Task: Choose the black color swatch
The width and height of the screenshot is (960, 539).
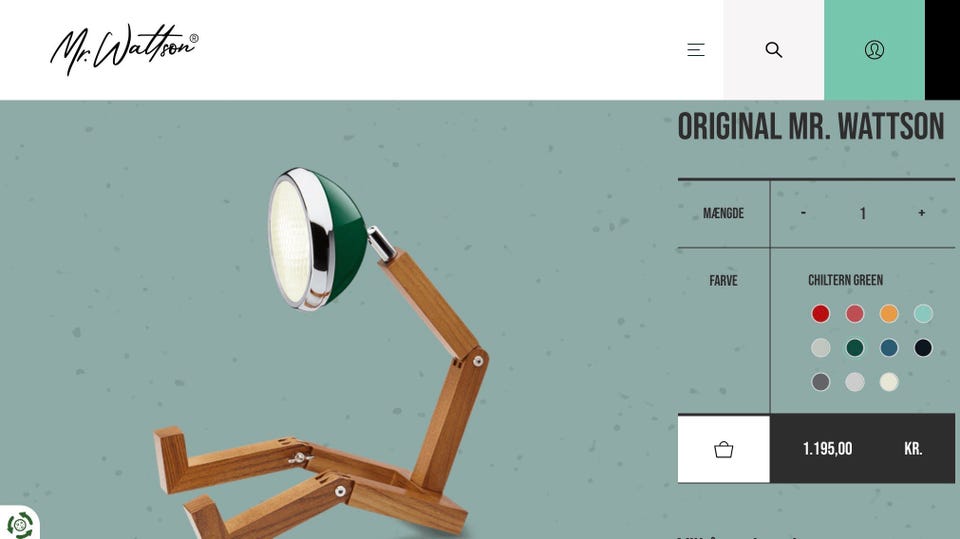Action: pos(923,348)
